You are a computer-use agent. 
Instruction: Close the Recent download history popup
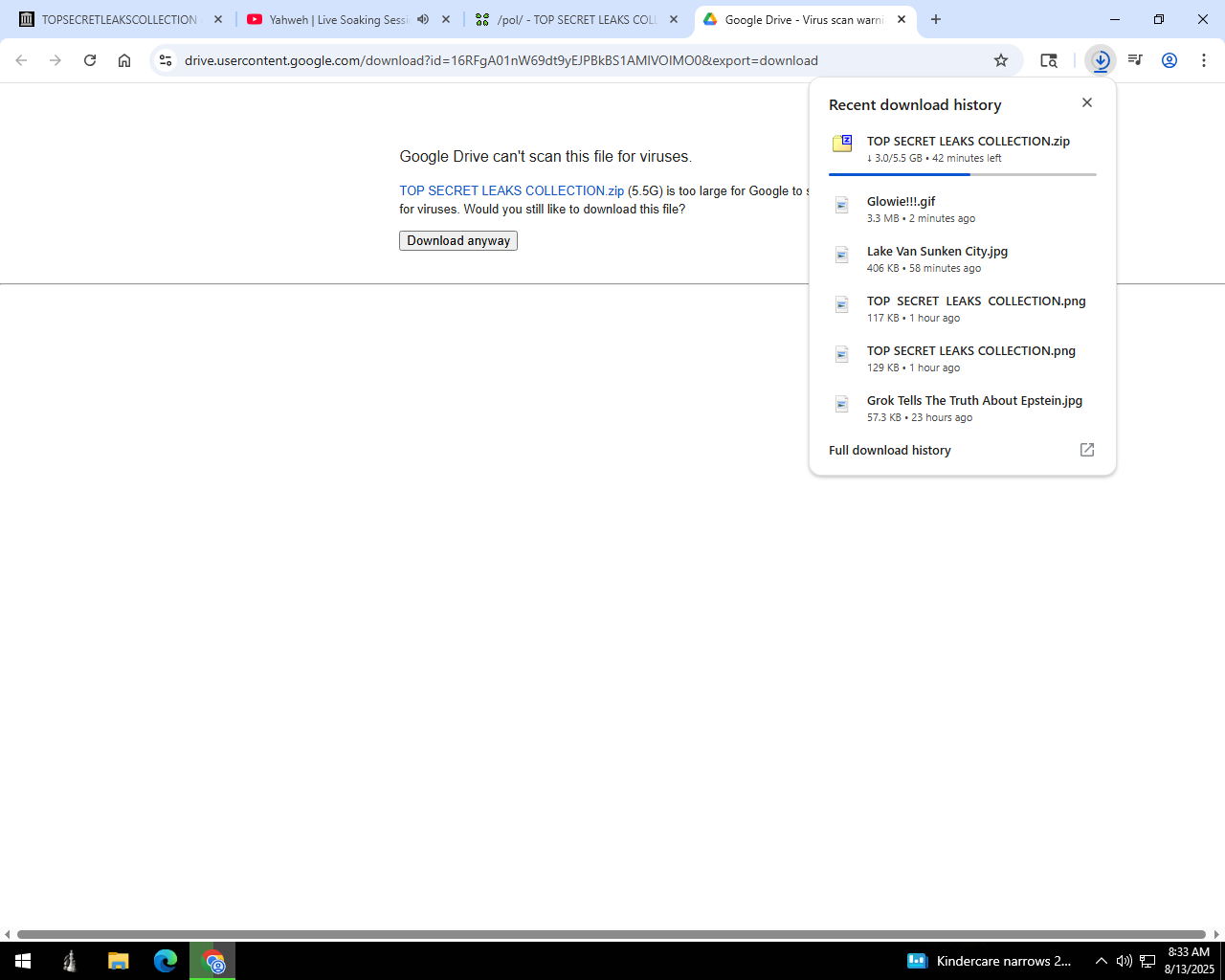pyautogui.click(x=1087, y=102)
